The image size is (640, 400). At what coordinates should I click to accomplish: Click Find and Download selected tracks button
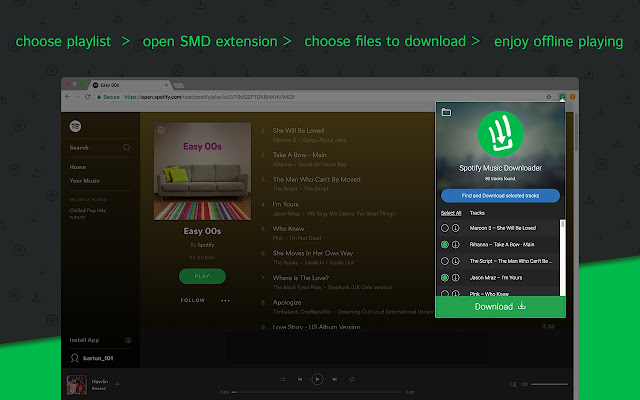pos(500,196)
